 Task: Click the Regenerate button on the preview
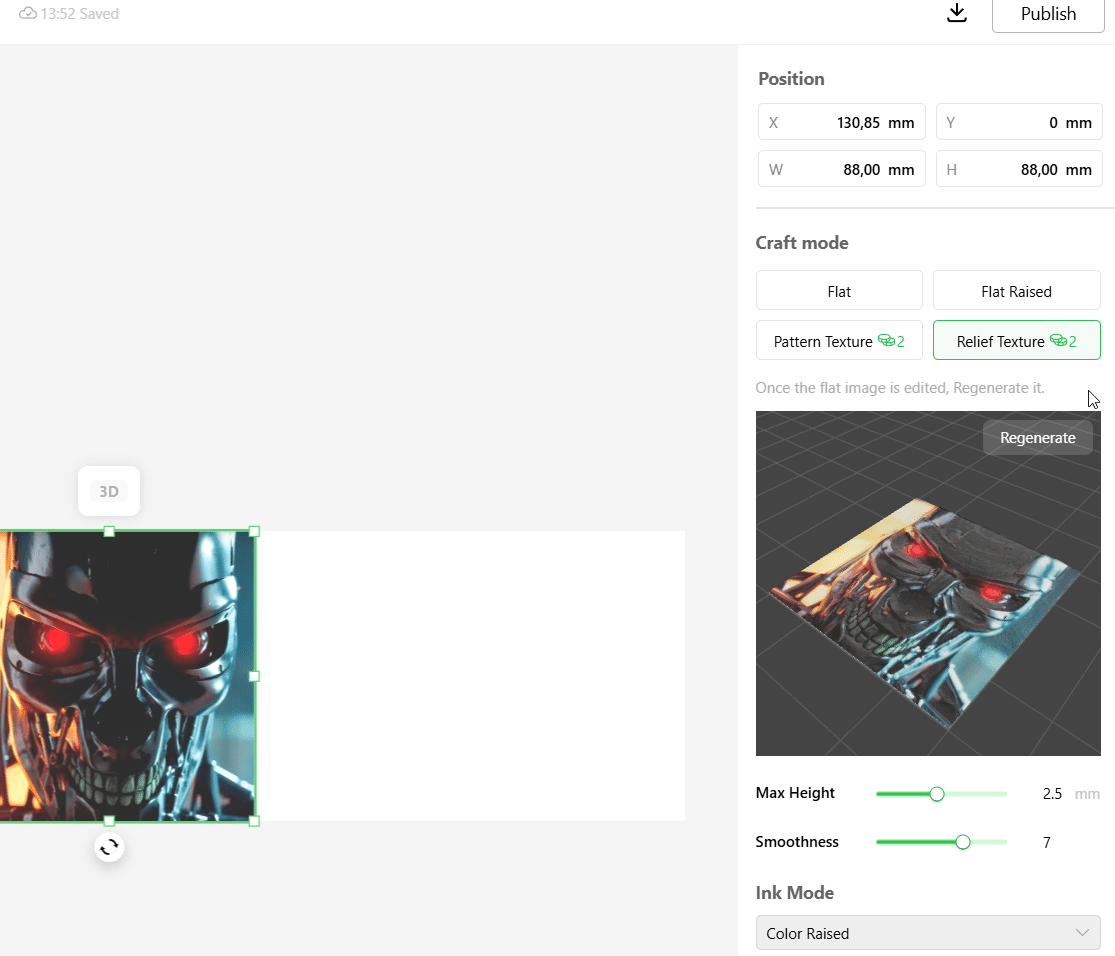tap(1037, 437)
